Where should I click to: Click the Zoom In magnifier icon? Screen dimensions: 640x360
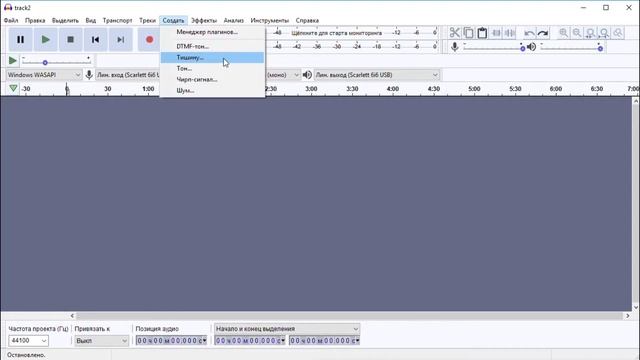[563, 33]
